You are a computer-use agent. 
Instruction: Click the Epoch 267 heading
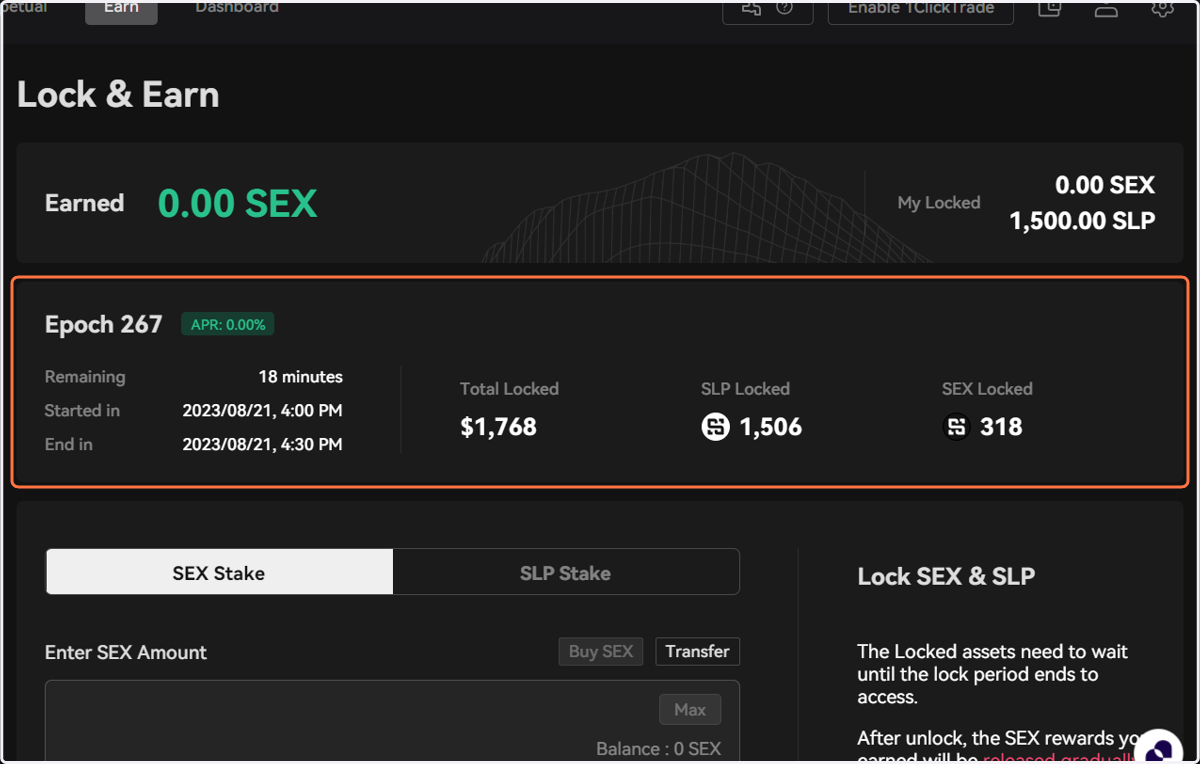(x=103, y=325)
